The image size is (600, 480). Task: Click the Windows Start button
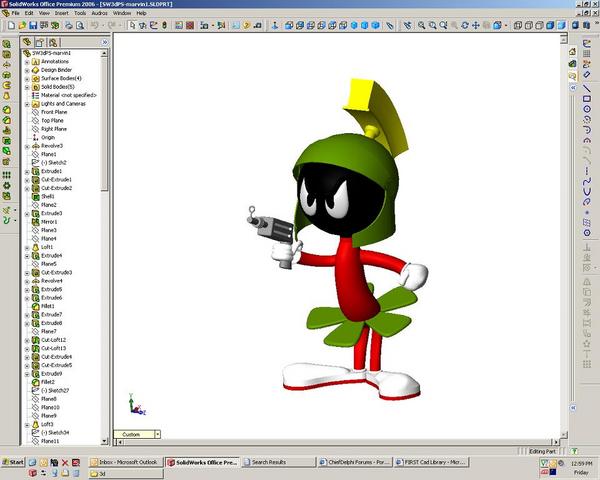pyautogui.click(x=14, y=462)
